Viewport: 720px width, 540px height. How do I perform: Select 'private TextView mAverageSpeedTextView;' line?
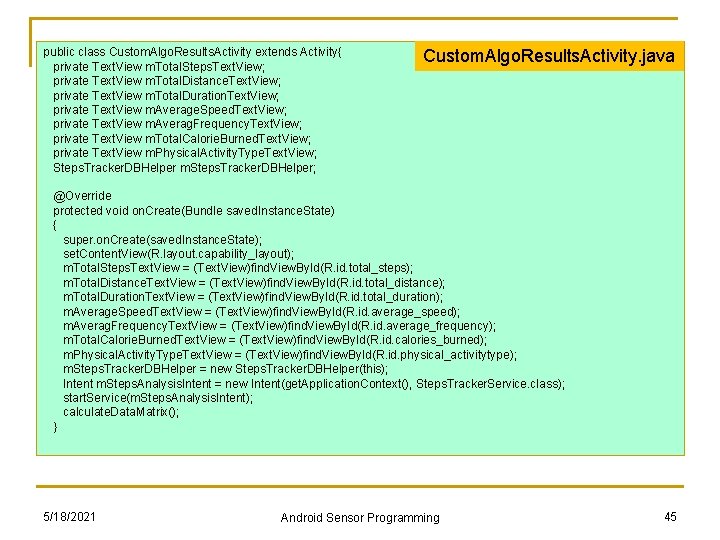170,110
